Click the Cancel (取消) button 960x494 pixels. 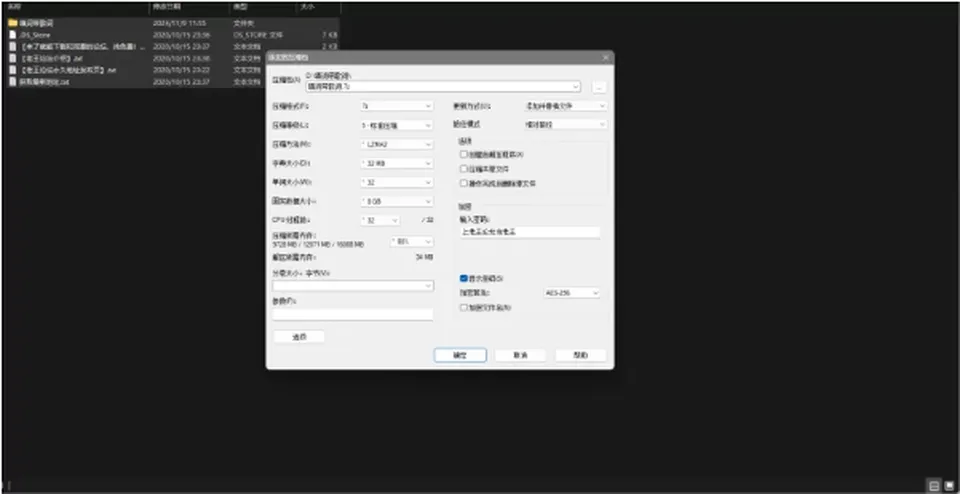coord(520,355)
